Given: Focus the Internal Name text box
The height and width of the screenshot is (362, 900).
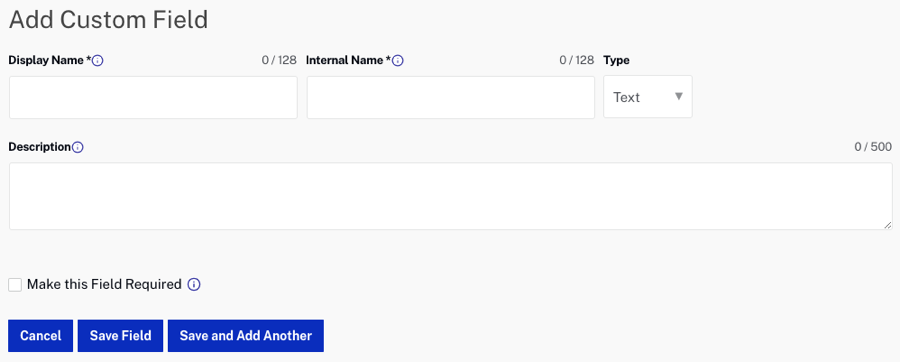Looking at the screenshot, I should coord(451,98).
